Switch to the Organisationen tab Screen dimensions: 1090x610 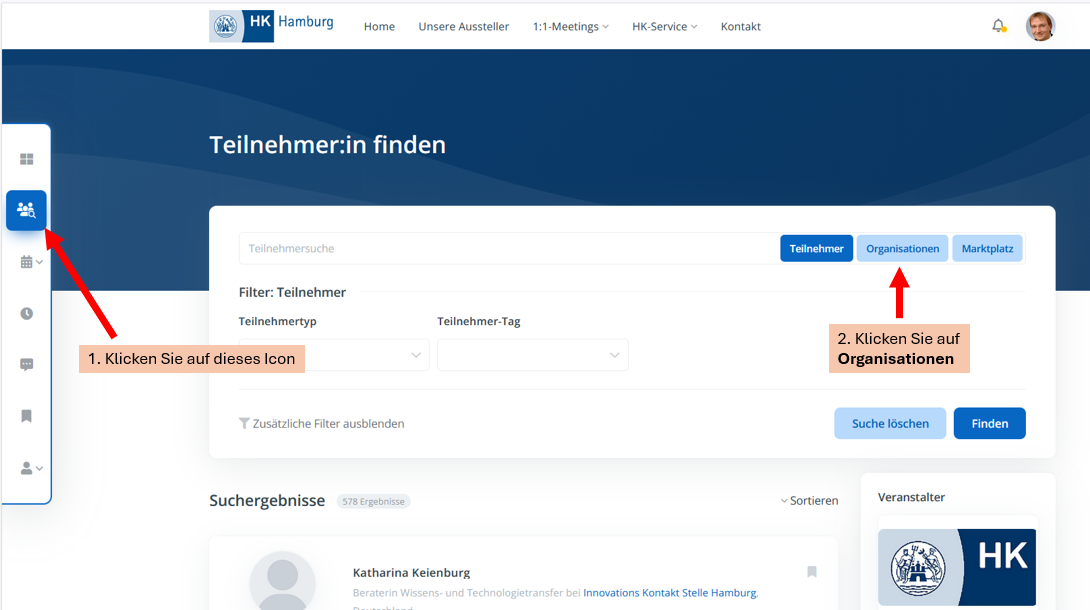902,248
